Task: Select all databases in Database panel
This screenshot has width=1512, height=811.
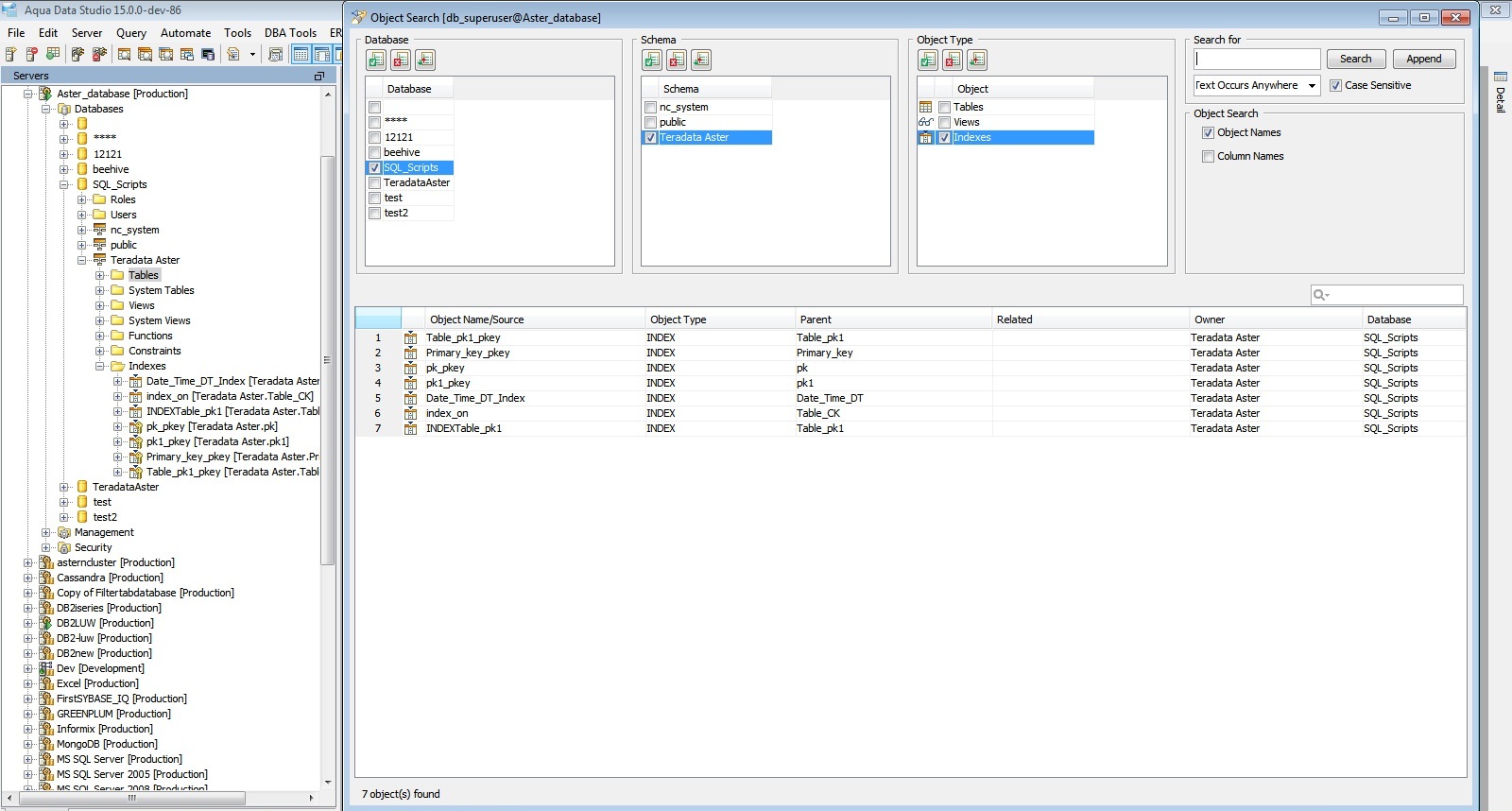Action: (x=376, y=60)
